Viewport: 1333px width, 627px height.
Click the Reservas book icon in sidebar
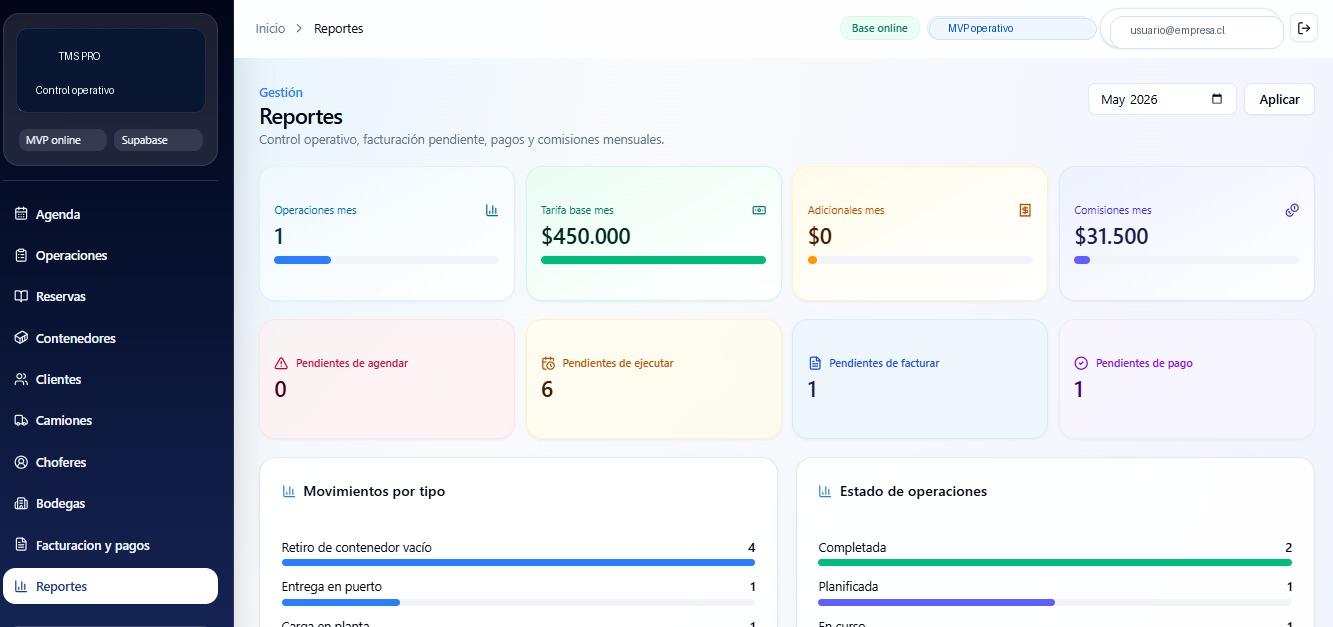[21, 296]
